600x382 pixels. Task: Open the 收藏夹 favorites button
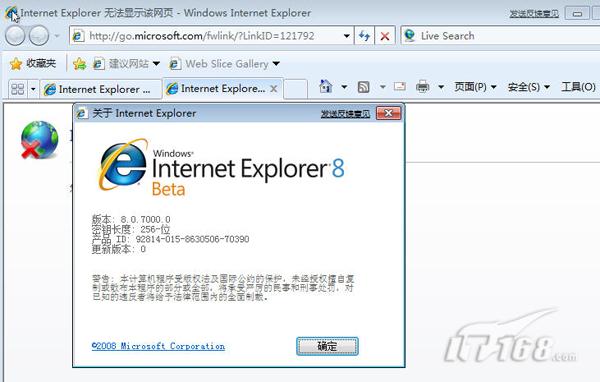point(33,64)
